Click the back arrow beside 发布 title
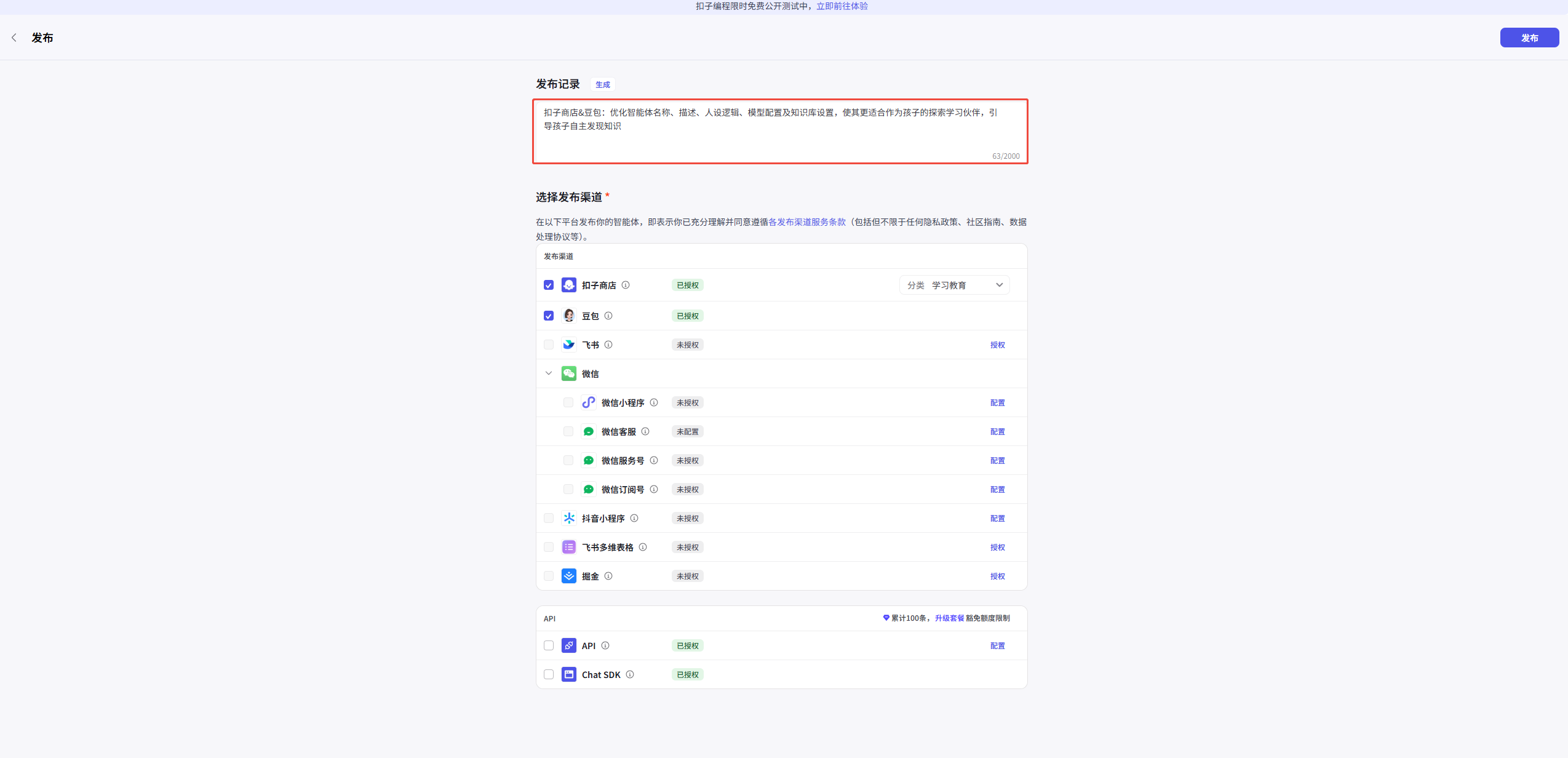 (14, 38)
